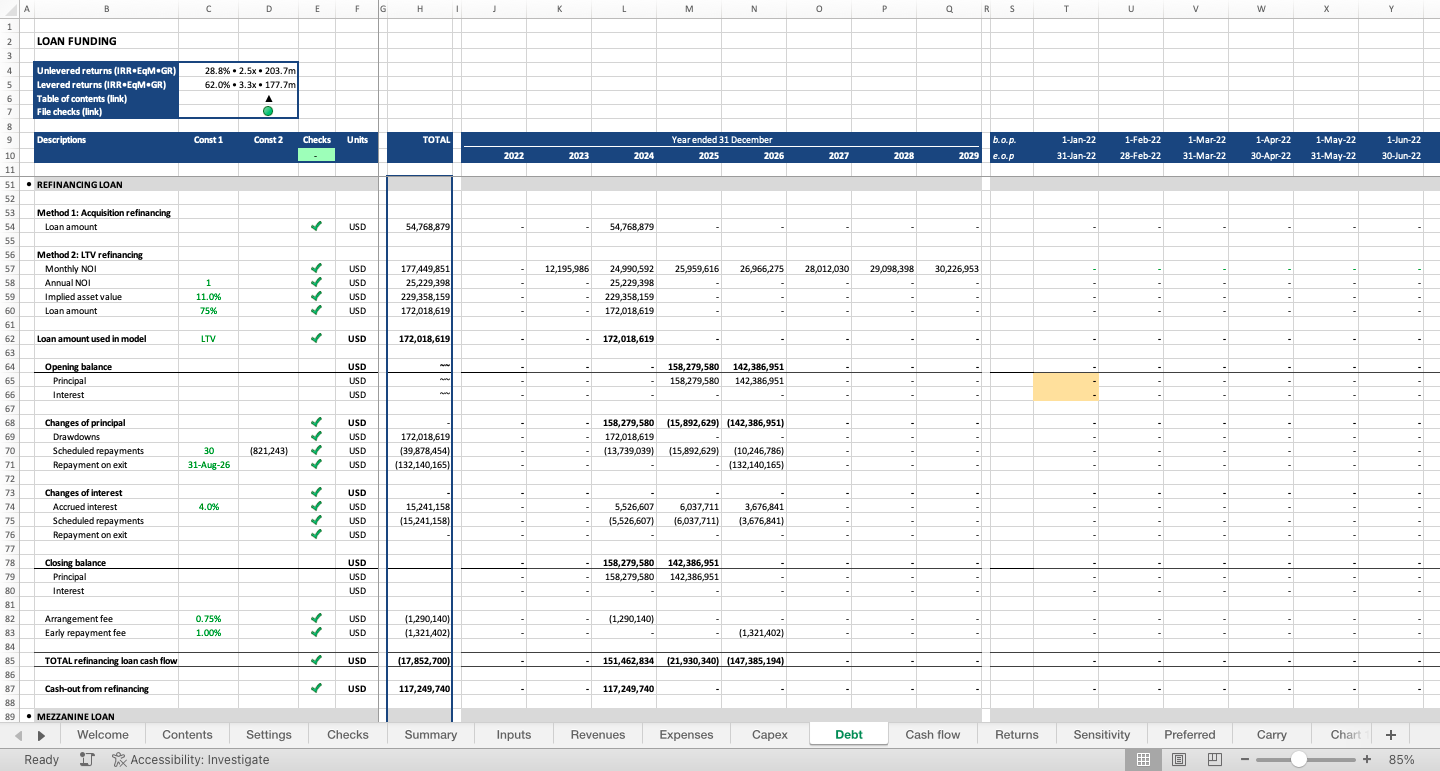The height and width of the screenshot is (771, 1440).
Task: Click the Ready status indicator
Action: pos(41,760)
